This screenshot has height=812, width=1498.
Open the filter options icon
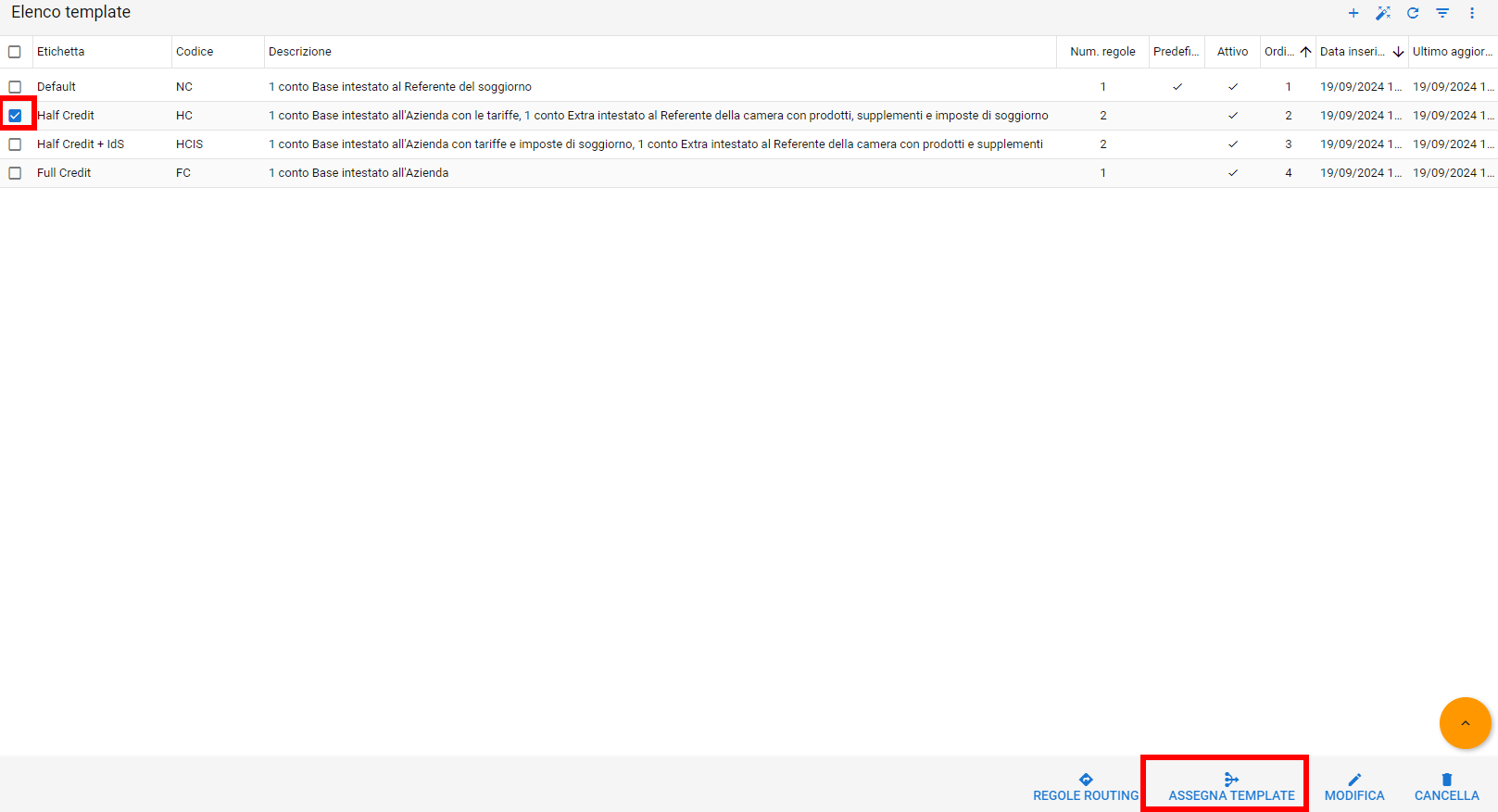click(x=1442, y=13)
